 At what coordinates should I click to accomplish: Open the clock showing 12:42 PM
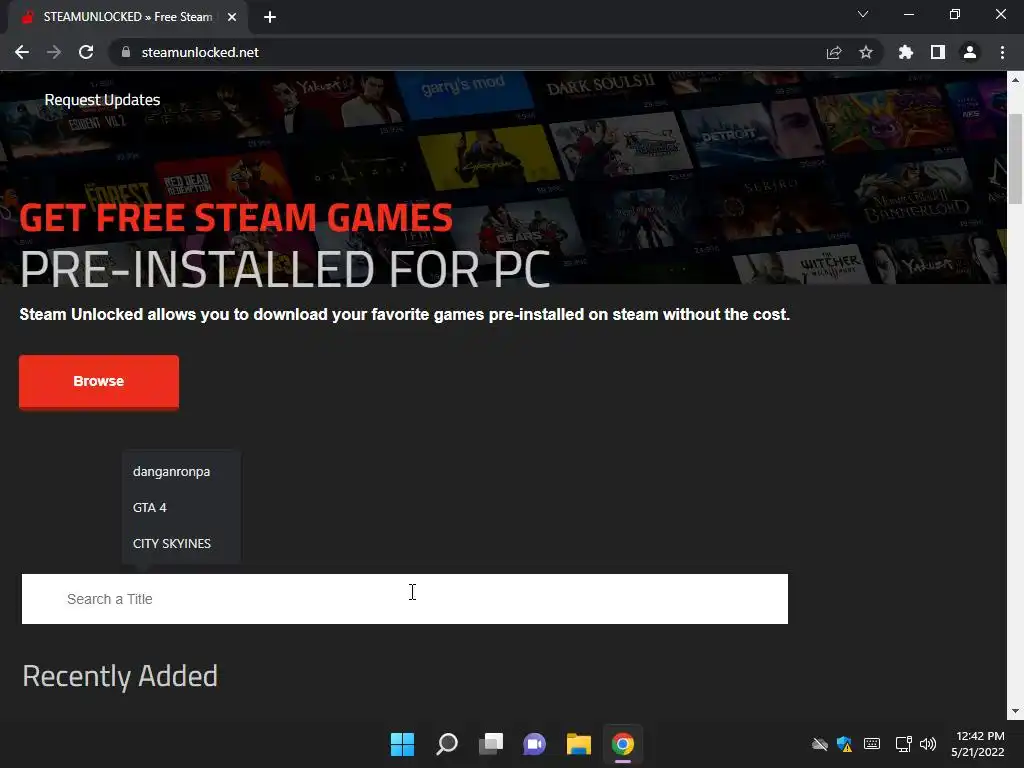(x=978, y=744)
